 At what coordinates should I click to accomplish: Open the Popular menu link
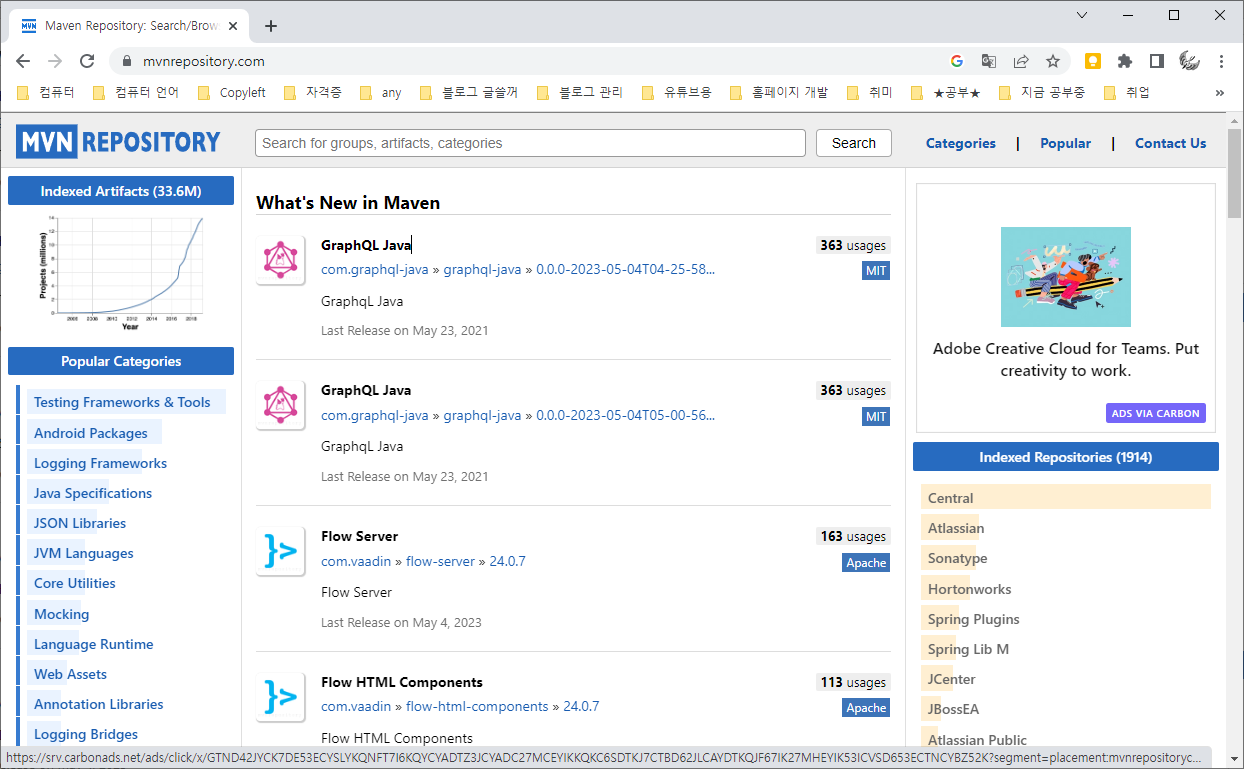click(1065, 143)
